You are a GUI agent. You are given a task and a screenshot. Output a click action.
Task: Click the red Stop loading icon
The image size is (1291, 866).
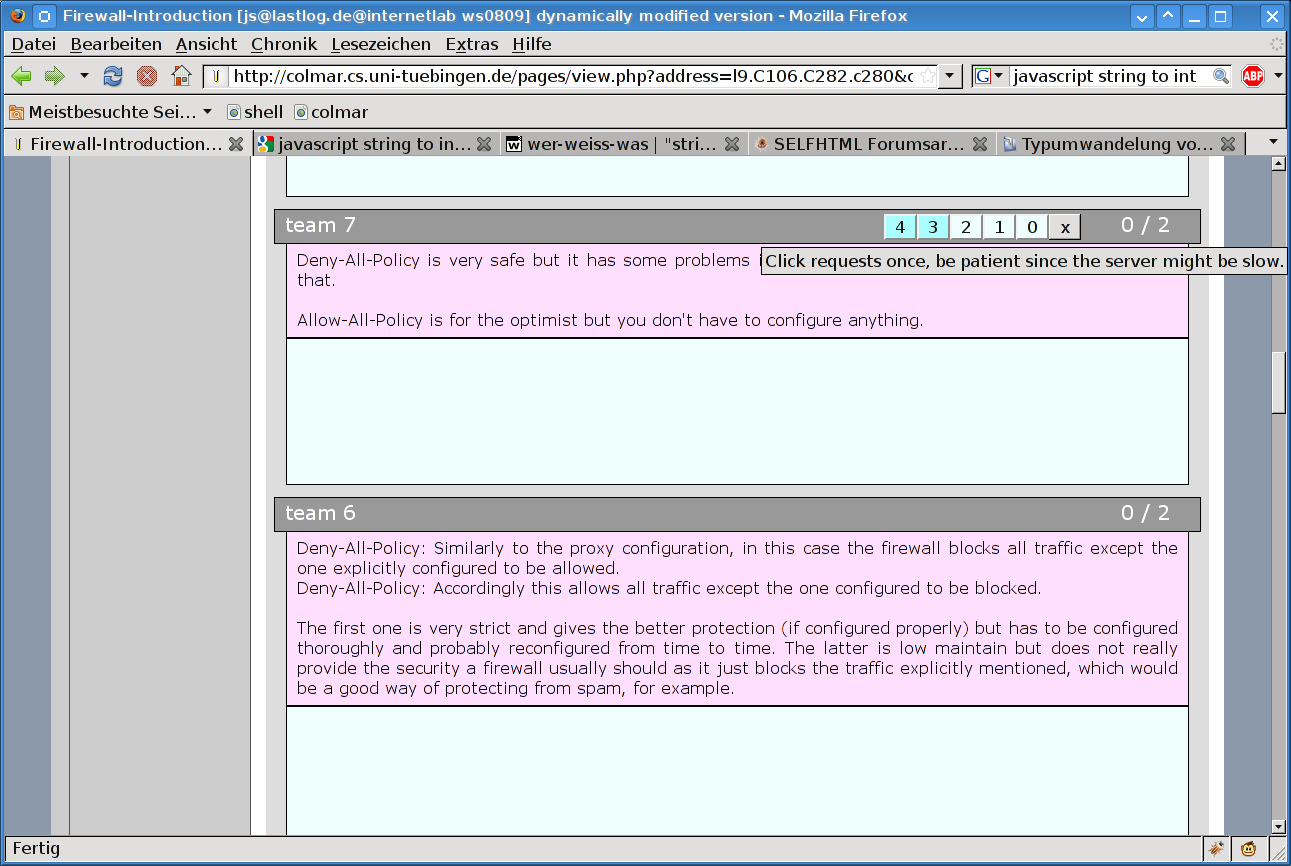pyautogui.click(x=147, y=76)
